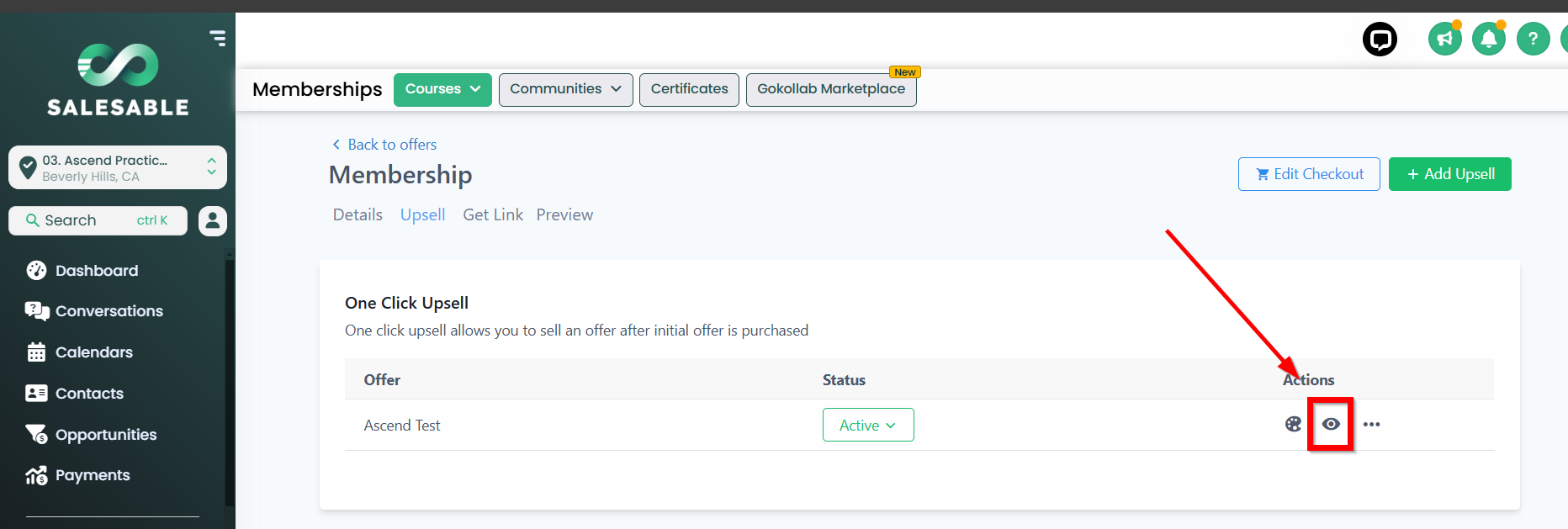Click the sidebar vertical scrollbar
Screen dimensions: 1568x529
tap(230, 383)
